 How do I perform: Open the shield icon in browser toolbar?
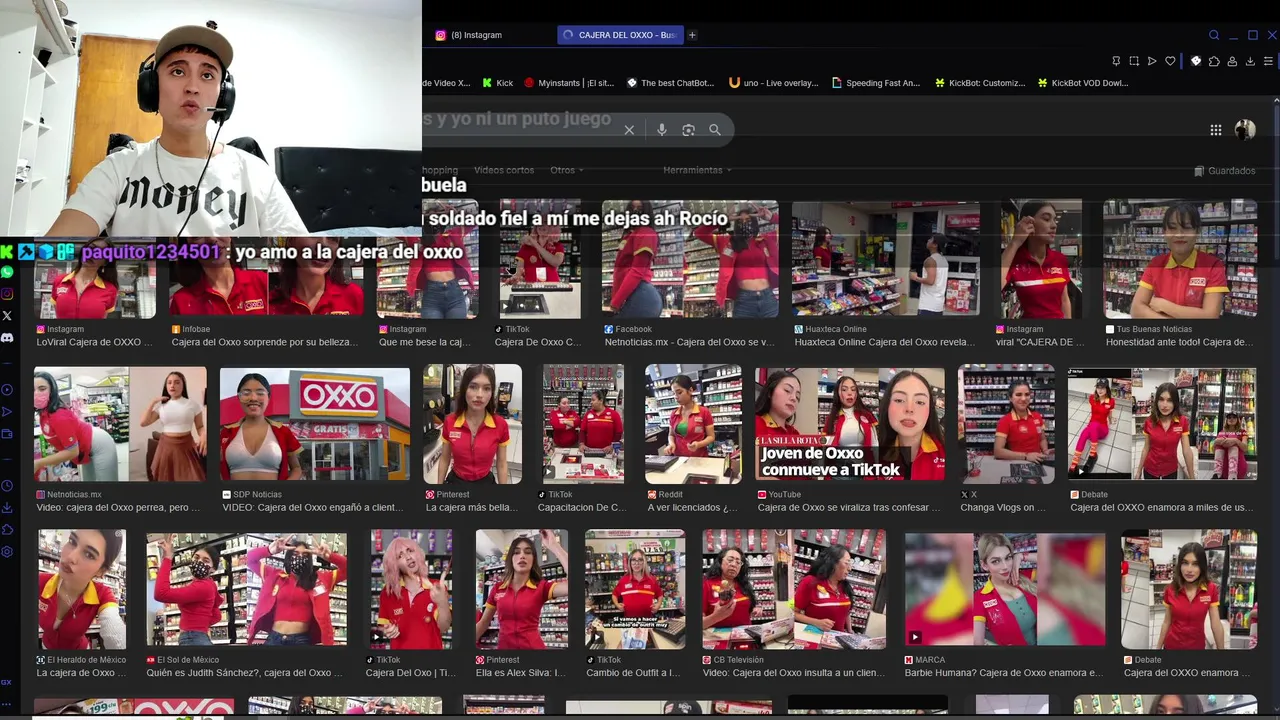1195,61
